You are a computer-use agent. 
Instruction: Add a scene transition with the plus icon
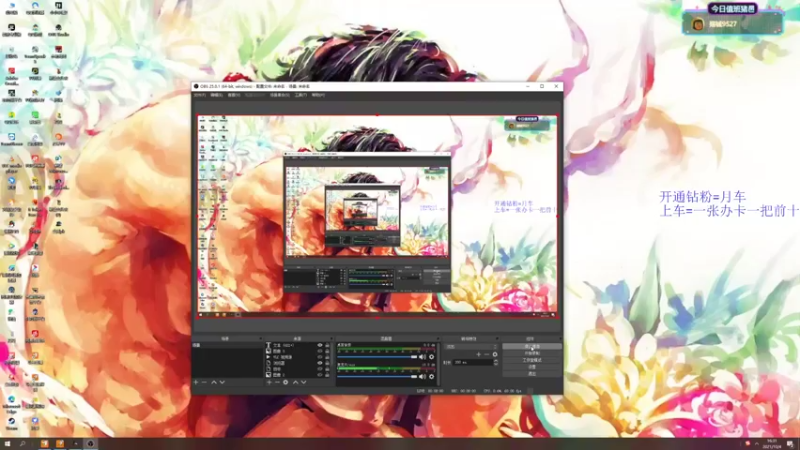pyautogui.click(x=479, y=355)
